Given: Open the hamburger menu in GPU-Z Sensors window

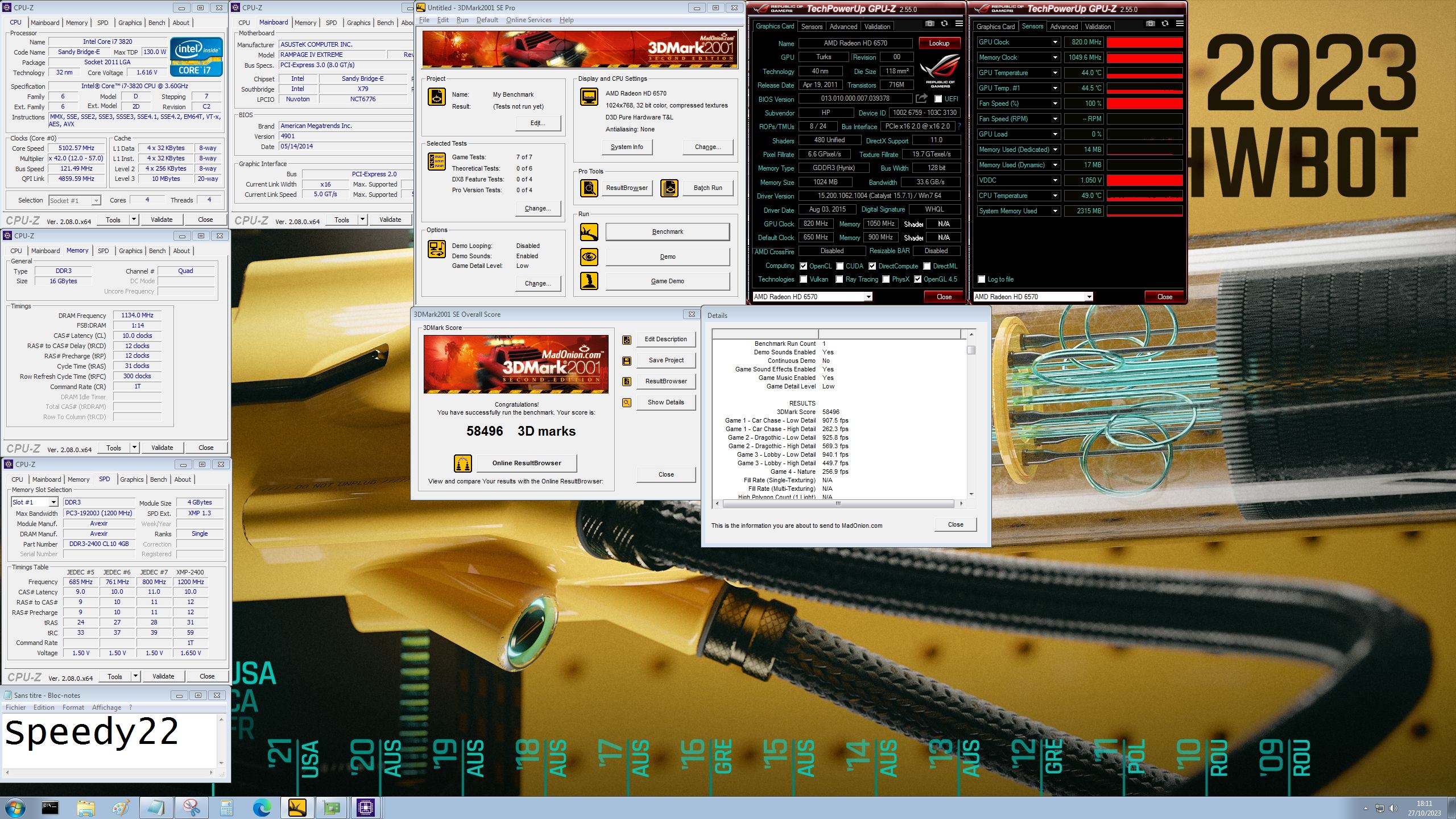Looking at the screenshot, I should (1180, 24).
